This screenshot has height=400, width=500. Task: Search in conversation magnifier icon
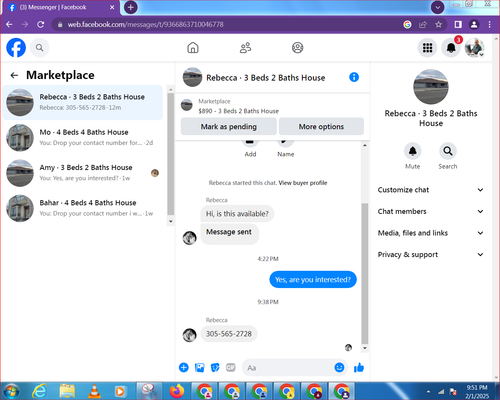point(448,151)
